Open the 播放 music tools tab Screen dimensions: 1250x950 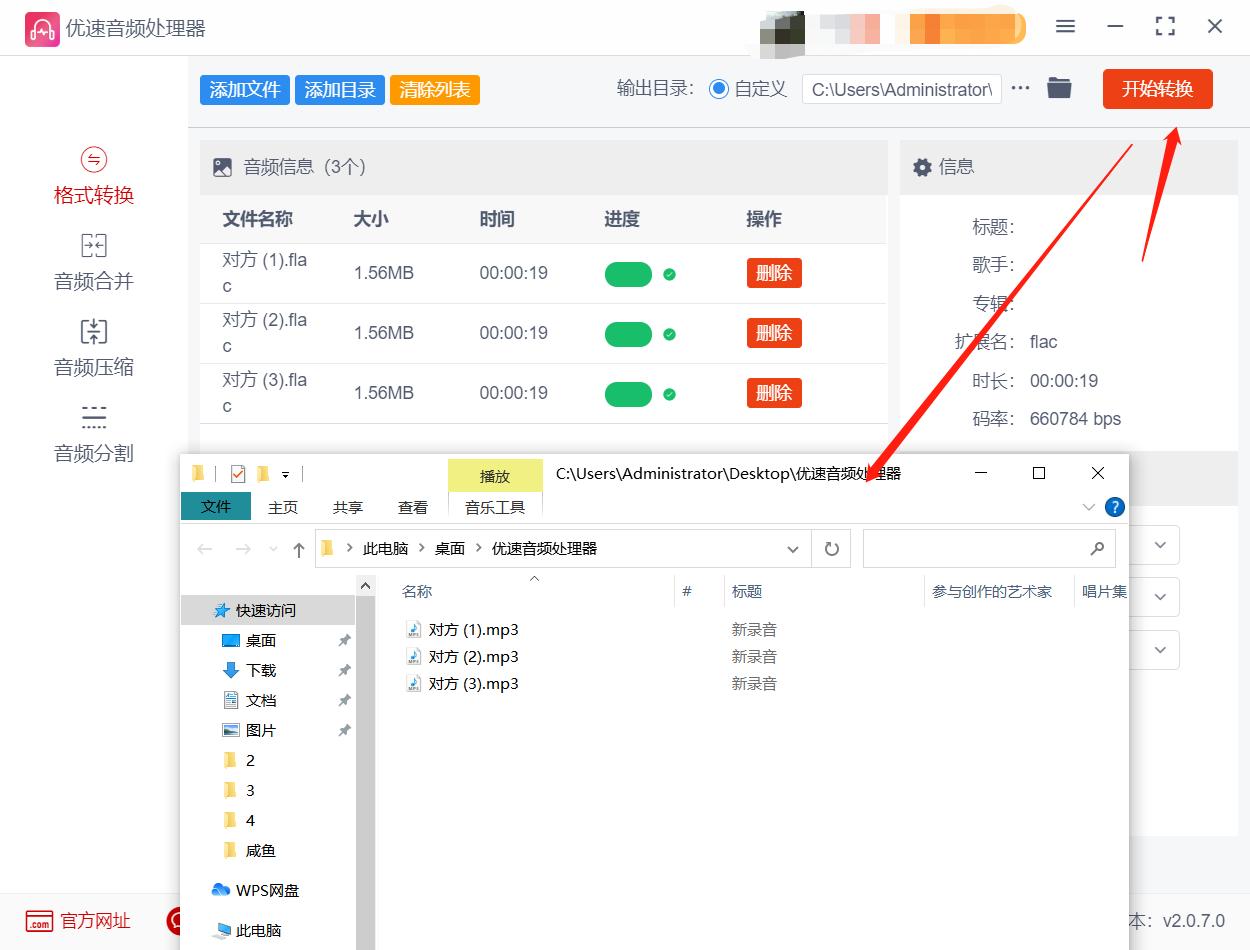click(494, 475)
